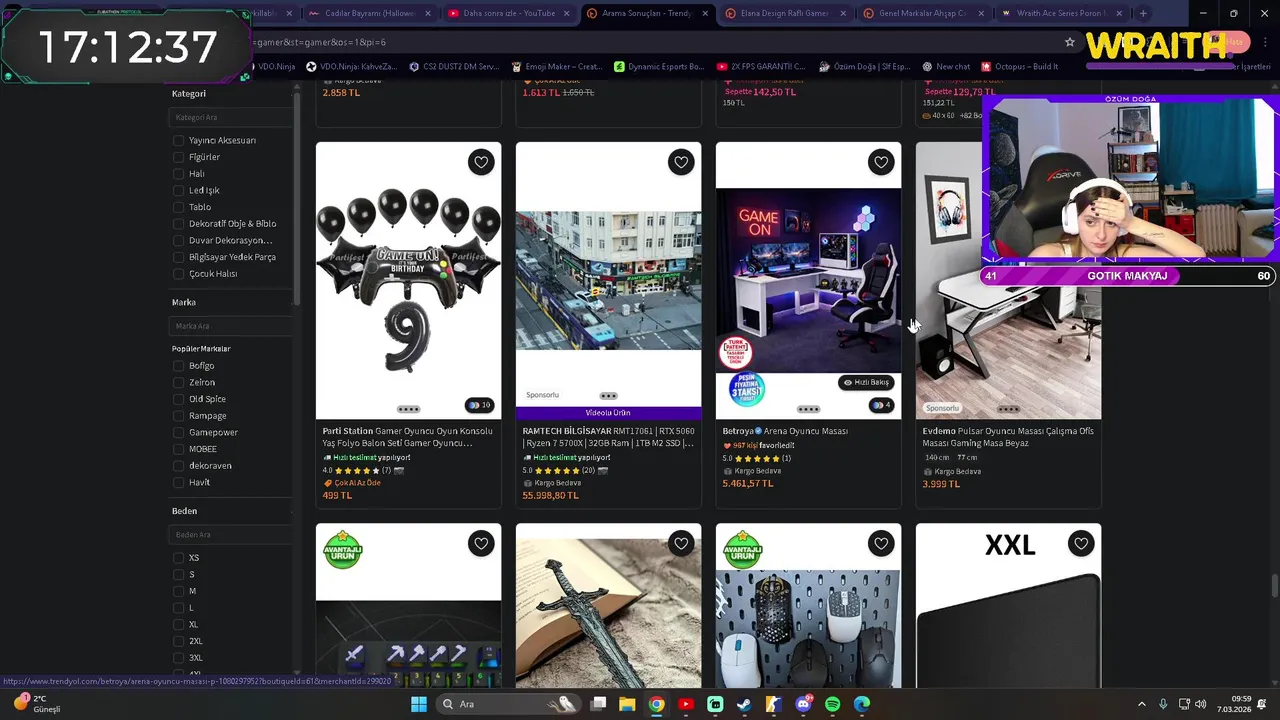Image resolution: width=1280 pixels, height=720 pixels.
Task: Click the Kategori Ara search field
Action: 231,117
